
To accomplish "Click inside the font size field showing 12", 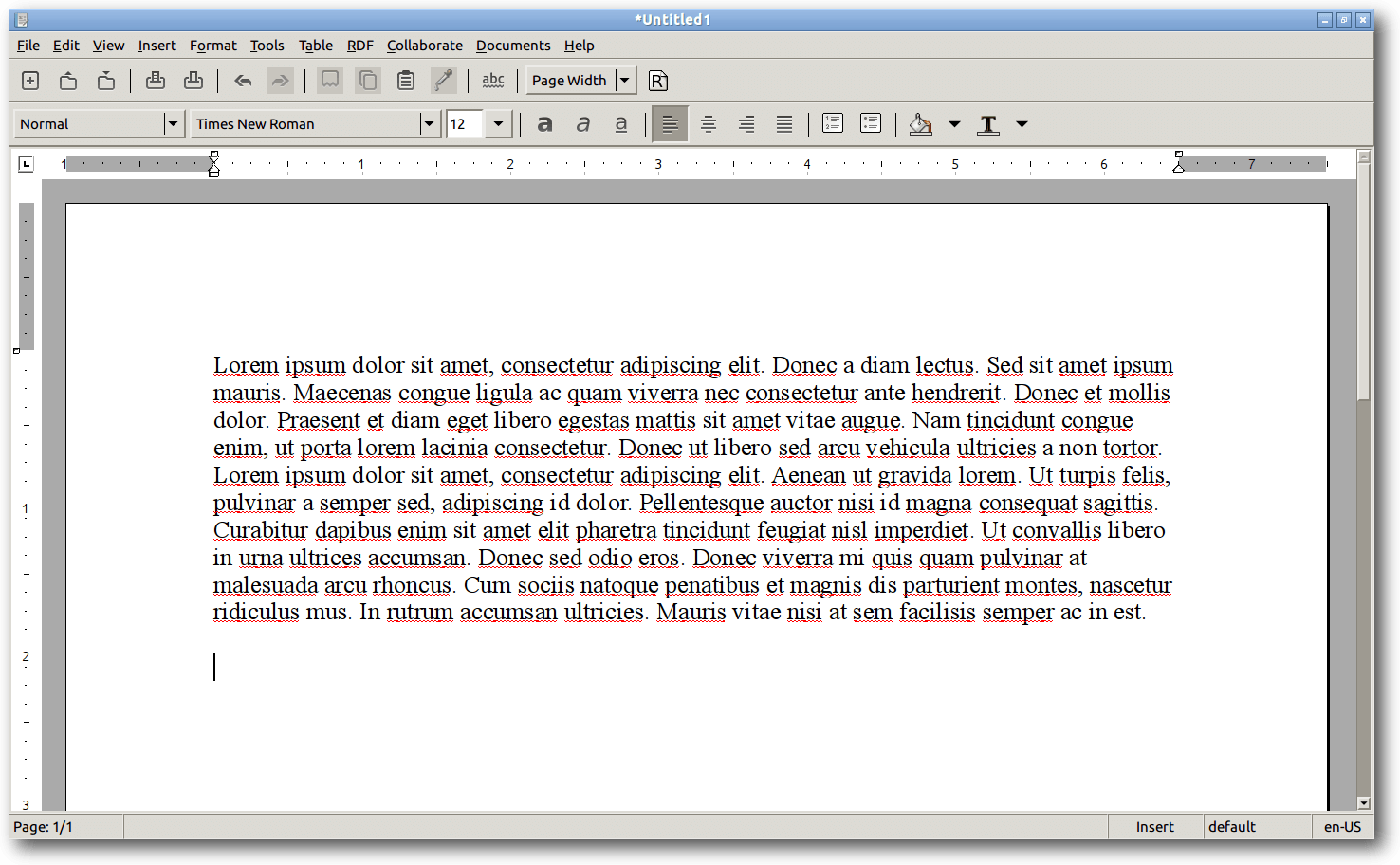I will coord(465,124).
